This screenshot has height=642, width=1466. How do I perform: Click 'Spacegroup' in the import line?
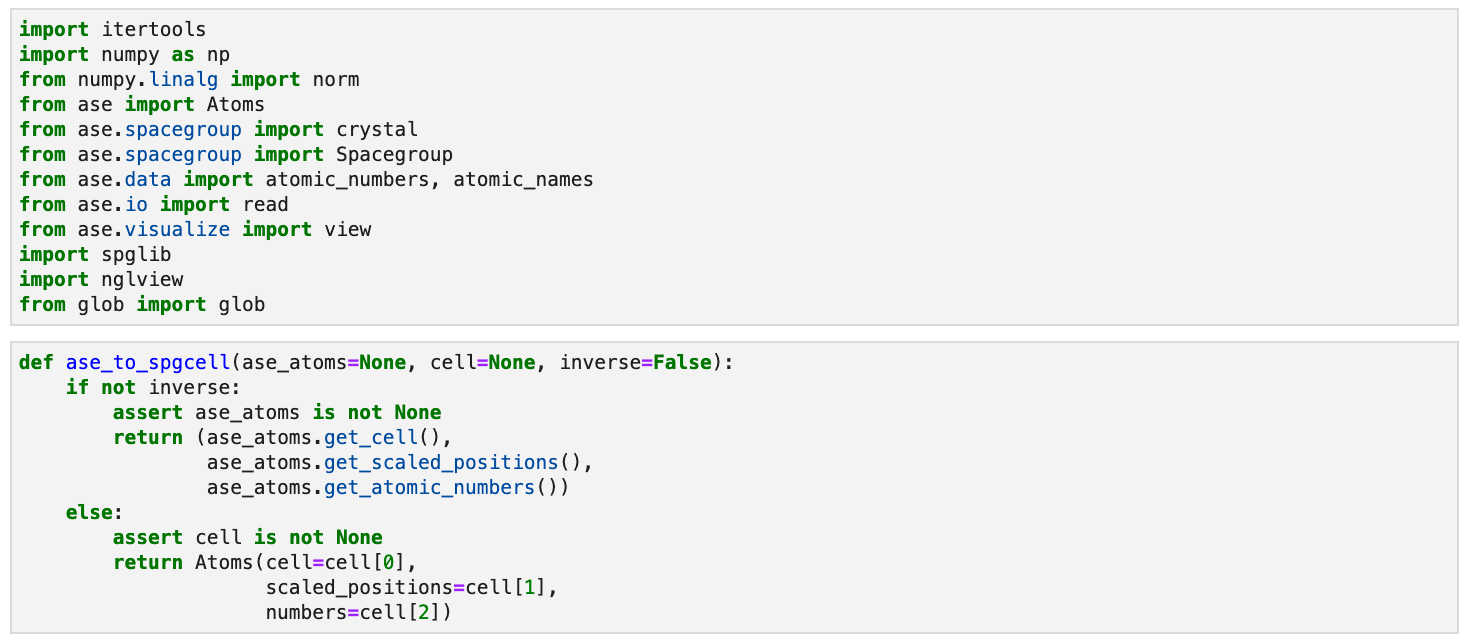pyautogui.click(x=395, y=155)
